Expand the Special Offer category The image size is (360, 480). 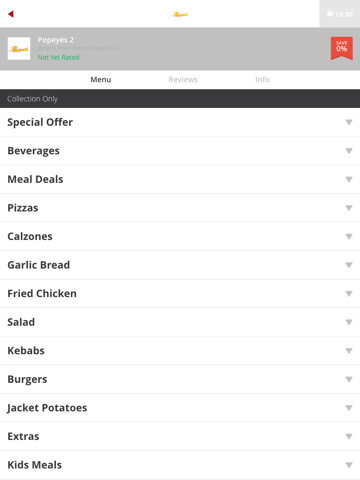click(x=180, y=122)
